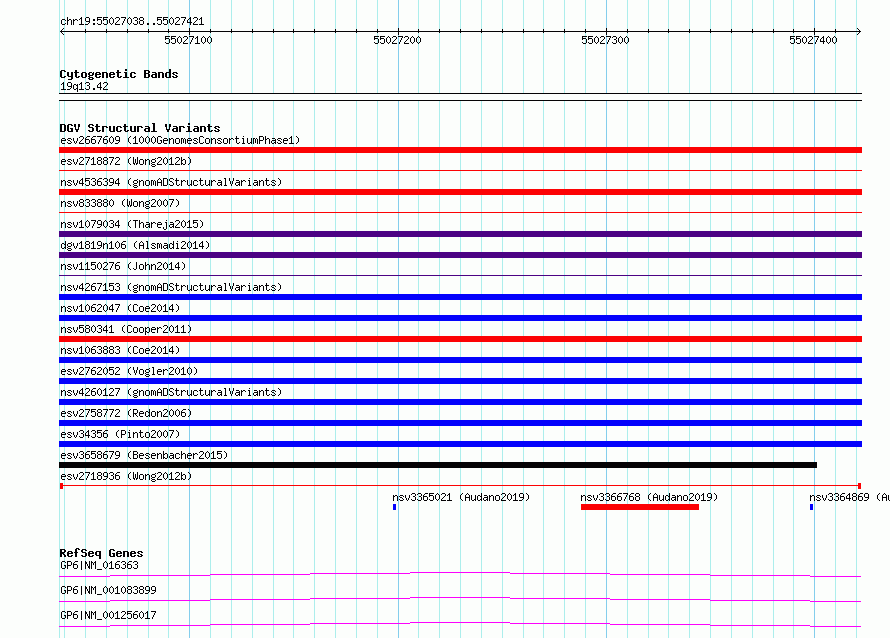Viewport: 890px width, 638px height.
Task: Select the blue bar under esv2758772
Action: coord(460,423)
